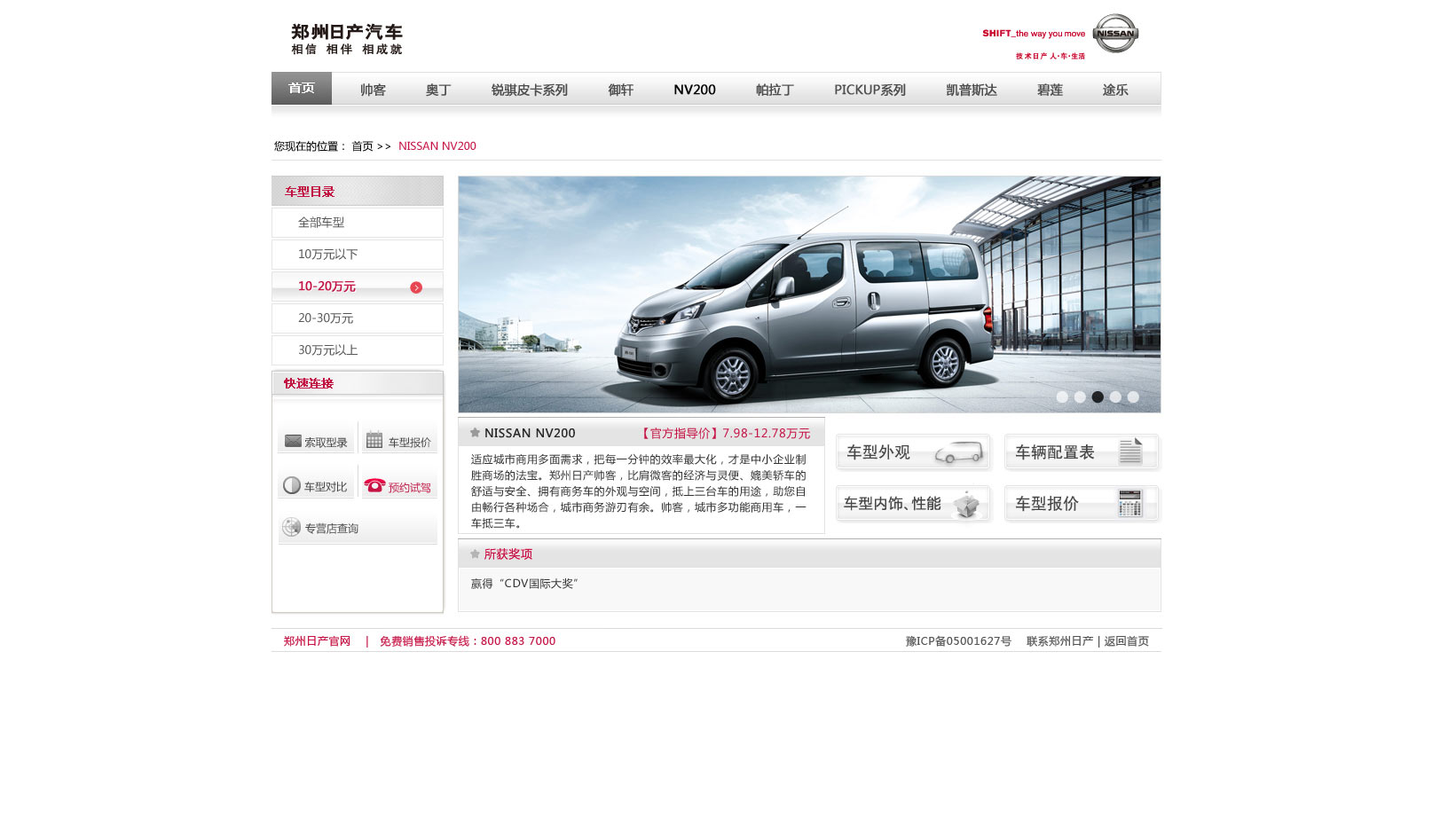The height and width of the screenshot is (840, 1440).
Task: Click the 豫ICP备05001627号 footer text
Action: (958, 641)
